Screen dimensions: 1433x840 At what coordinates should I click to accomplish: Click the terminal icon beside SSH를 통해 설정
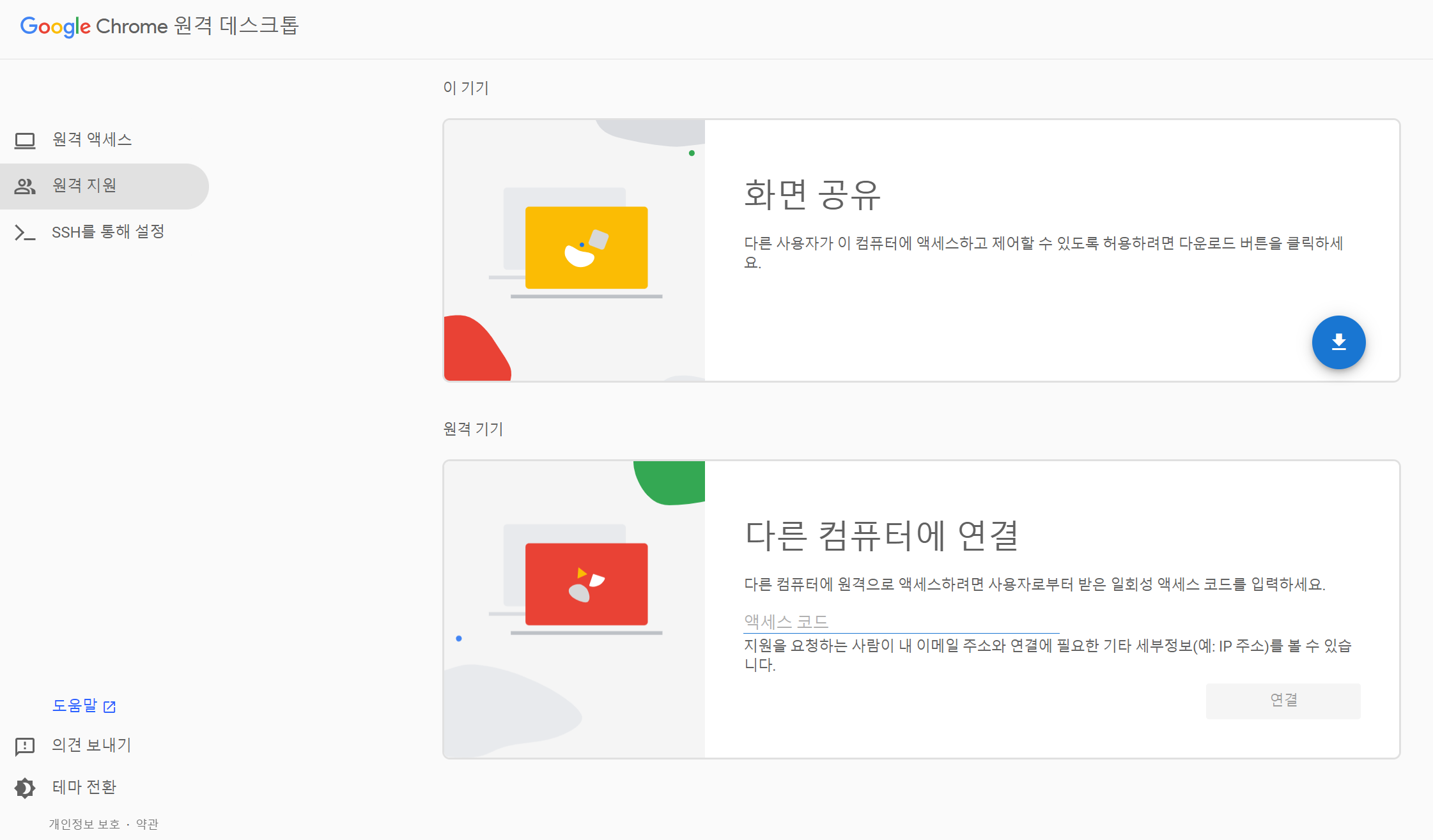pyautogui.click(x=25, y=233)
